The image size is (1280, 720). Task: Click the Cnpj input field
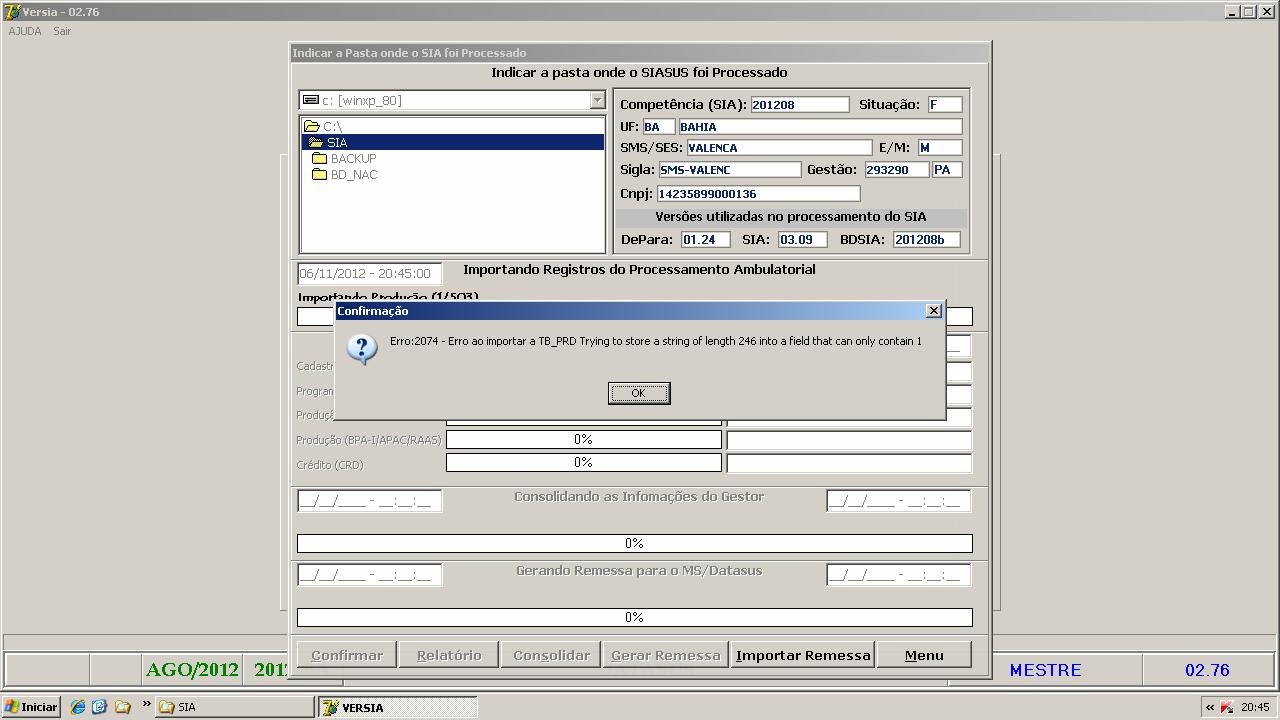tap(757, 194)
